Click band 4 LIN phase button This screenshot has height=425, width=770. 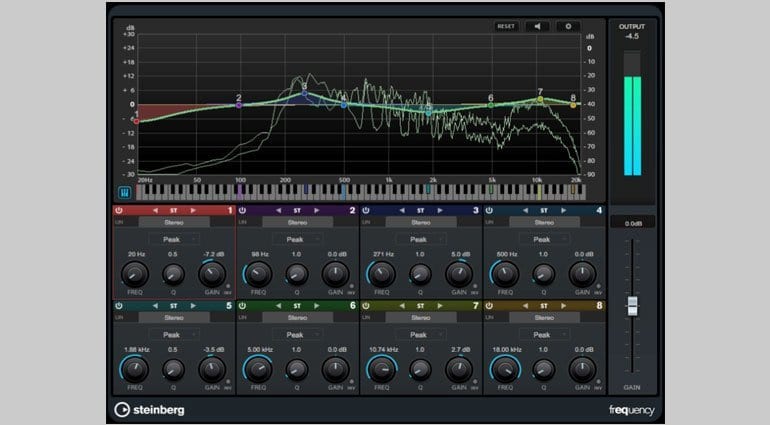[489, 223]
